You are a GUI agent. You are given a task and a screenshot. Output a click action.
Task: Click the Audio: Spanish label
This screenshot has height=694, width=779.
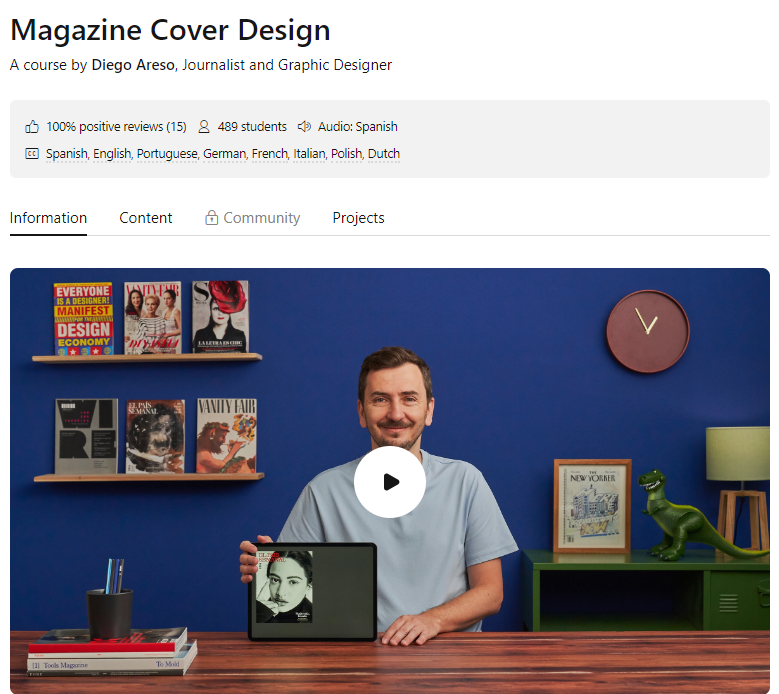pos(357,127)
